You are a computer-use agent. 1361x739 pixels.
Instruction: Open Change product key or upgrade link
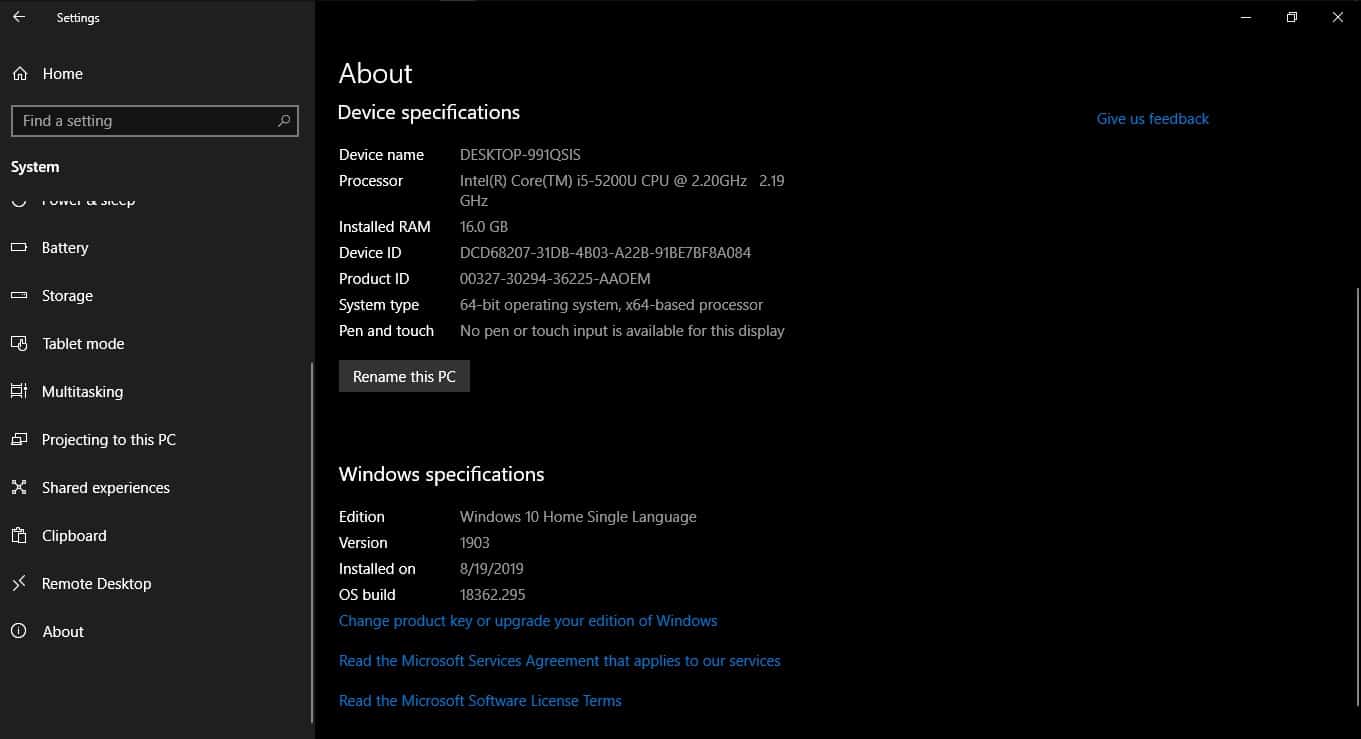pyautogui.click(x=528, y=621)
